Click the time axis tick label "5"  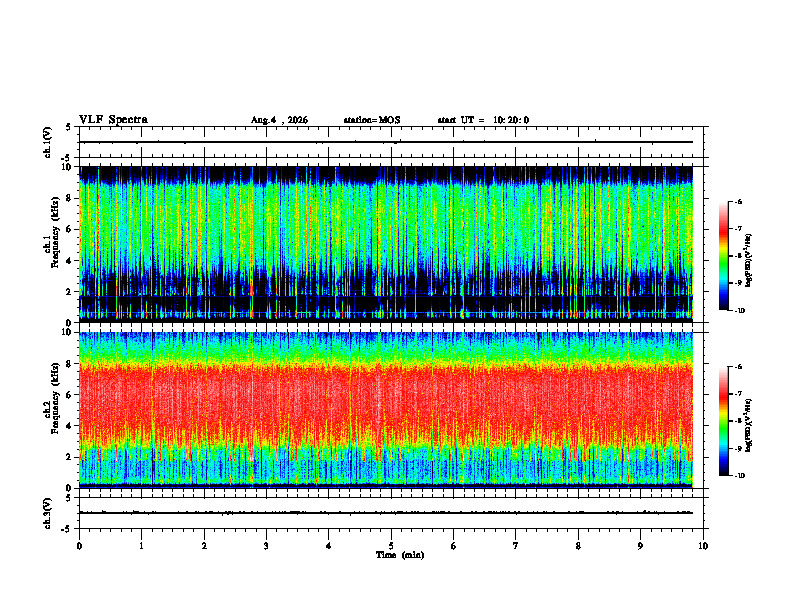(x=391, y=546)
